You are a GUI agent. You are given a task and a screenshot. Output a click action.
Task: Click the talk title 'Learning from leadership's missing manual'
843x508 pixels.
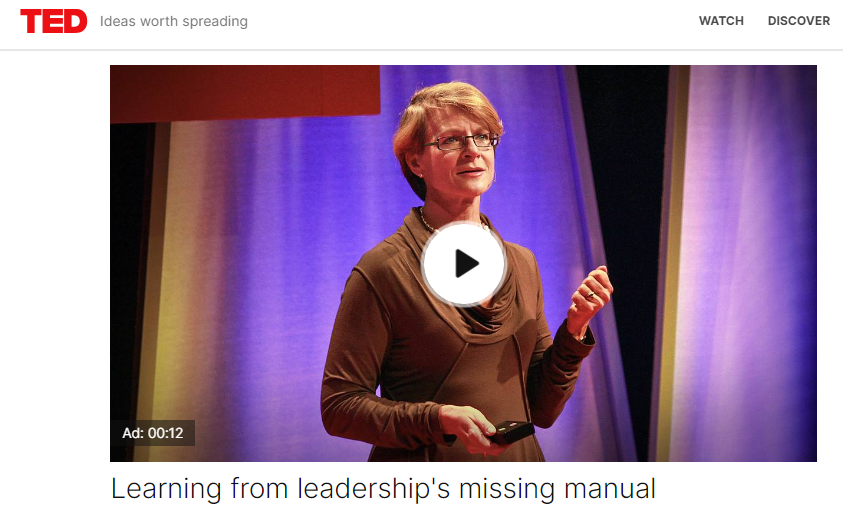tap(383, 489)
